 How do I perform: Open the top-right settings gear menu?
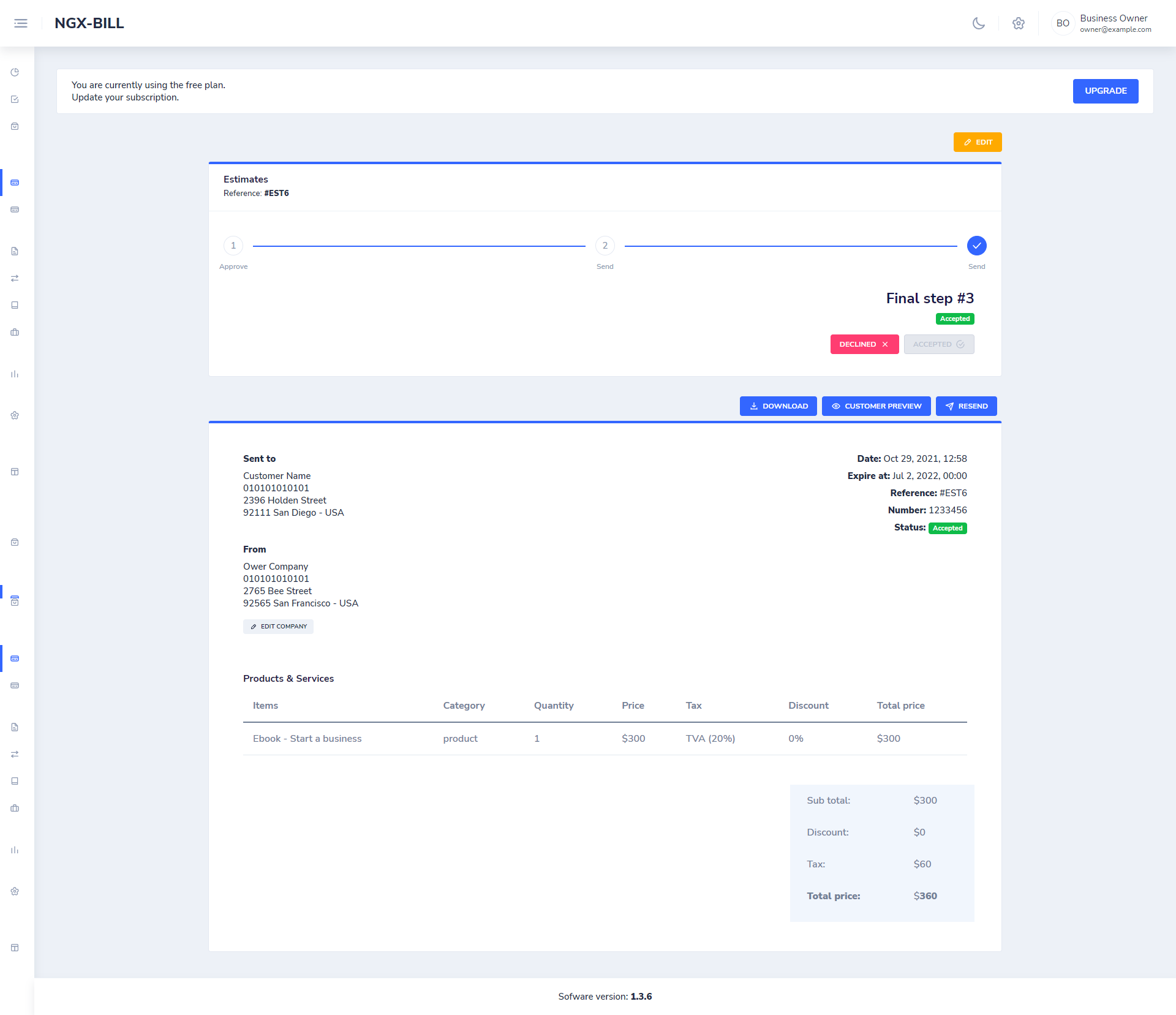pyautogui.click(x=1019, y=23)
